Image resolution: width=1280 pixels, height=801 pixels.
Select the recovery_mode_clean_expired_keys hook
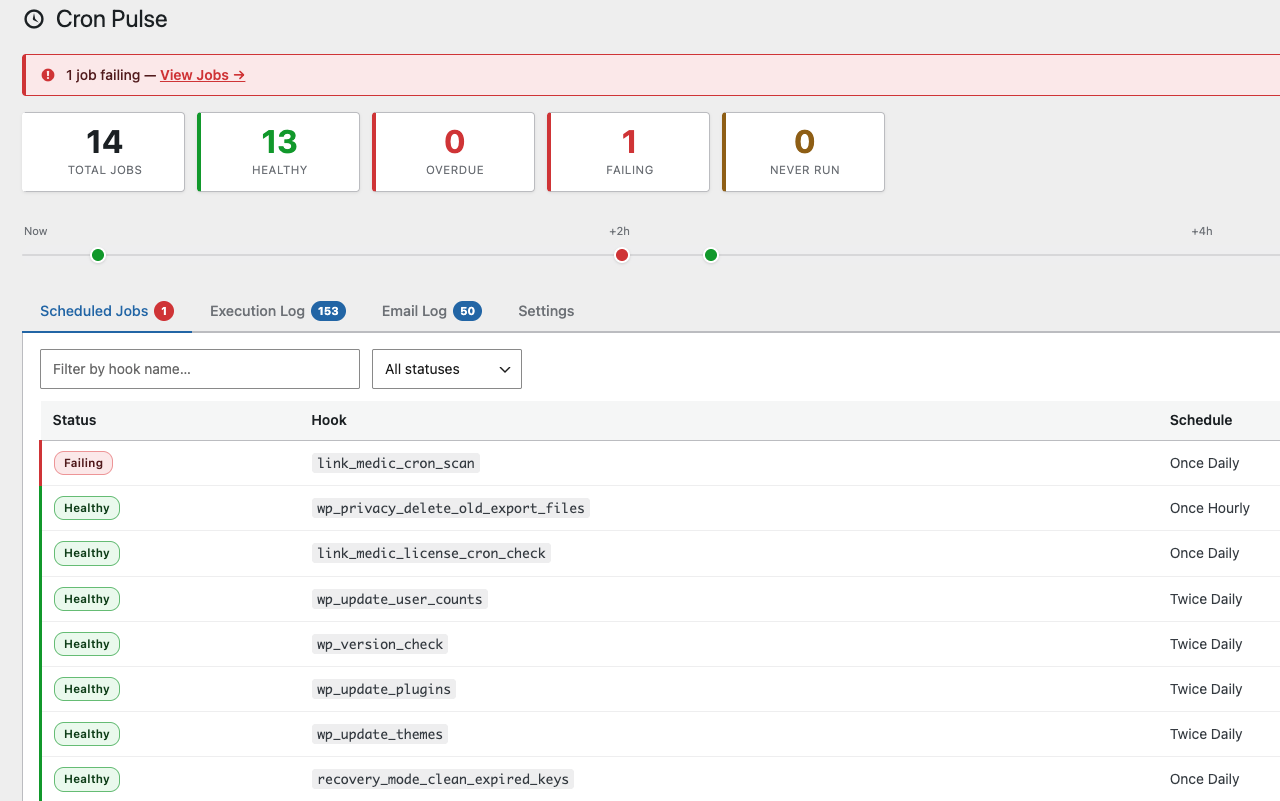(x=443, y=779)
